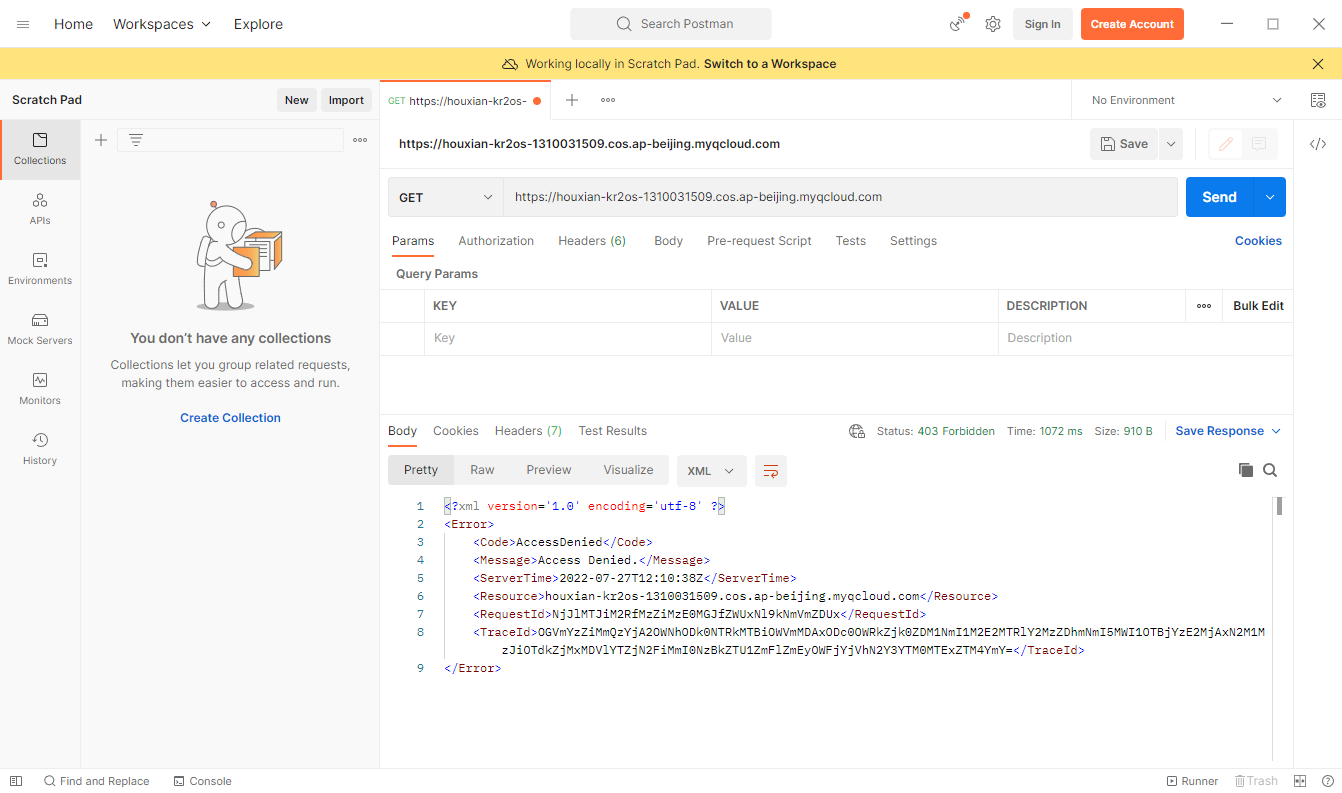Open the Pre-request Script tab
Image resolution: width=1342 pixels, height=793 pixels.
pos(759,241)
